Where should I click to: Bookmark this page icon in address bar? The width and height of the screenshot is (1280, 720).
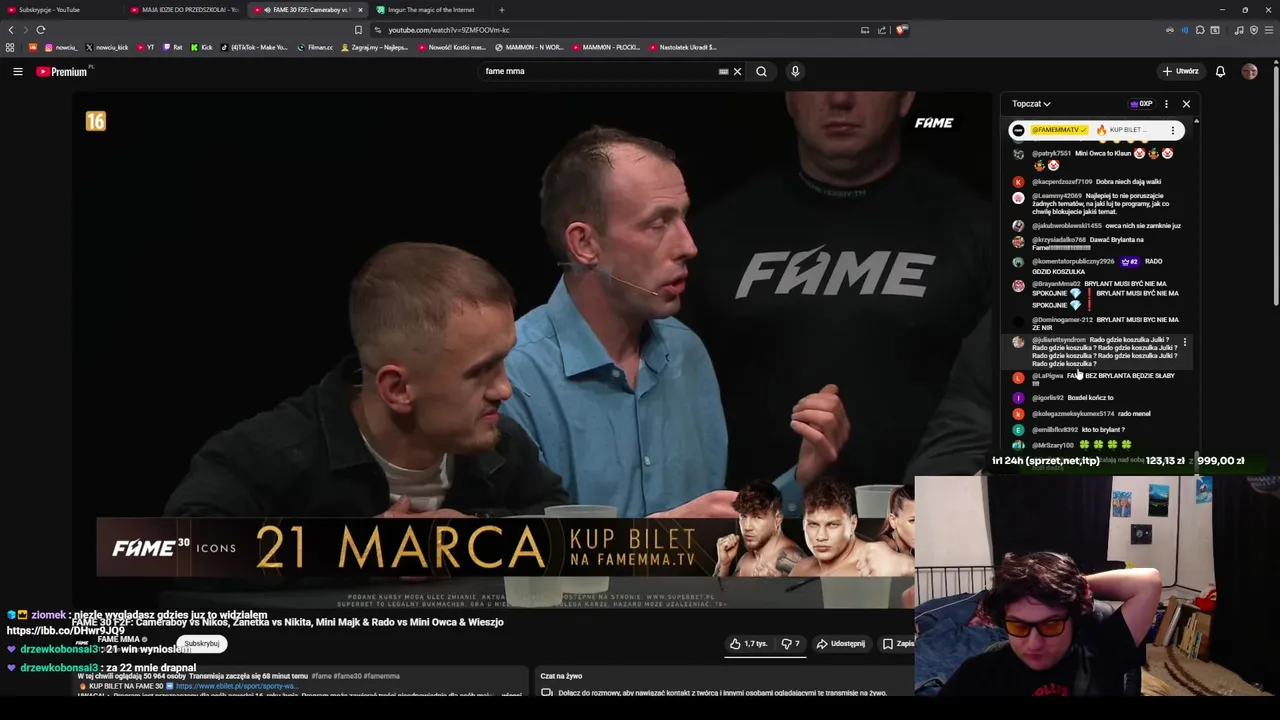coord(358,30)
